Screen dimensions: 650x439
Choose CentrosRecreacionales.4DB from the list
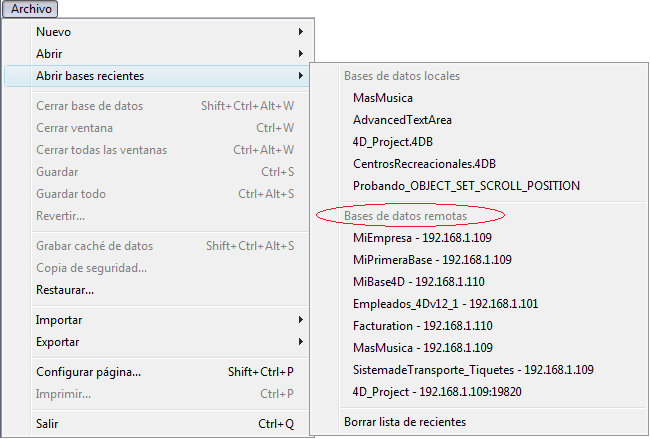[x=423, y=164]
